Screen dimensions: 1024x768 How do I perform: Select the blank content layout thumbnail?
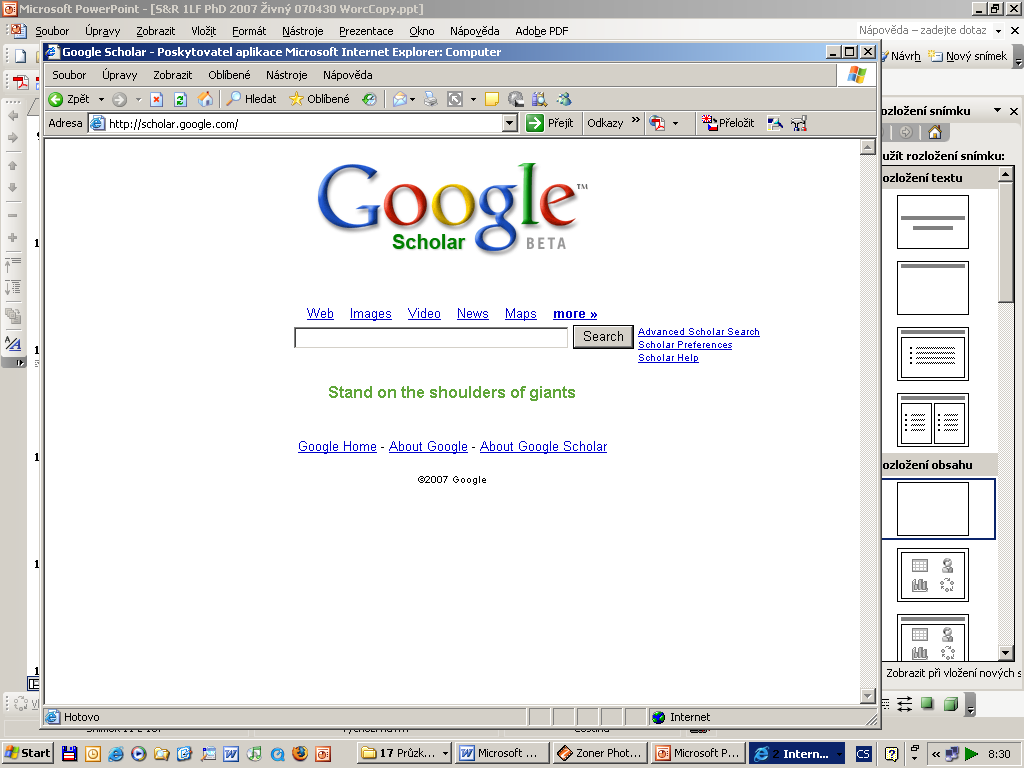933,509
